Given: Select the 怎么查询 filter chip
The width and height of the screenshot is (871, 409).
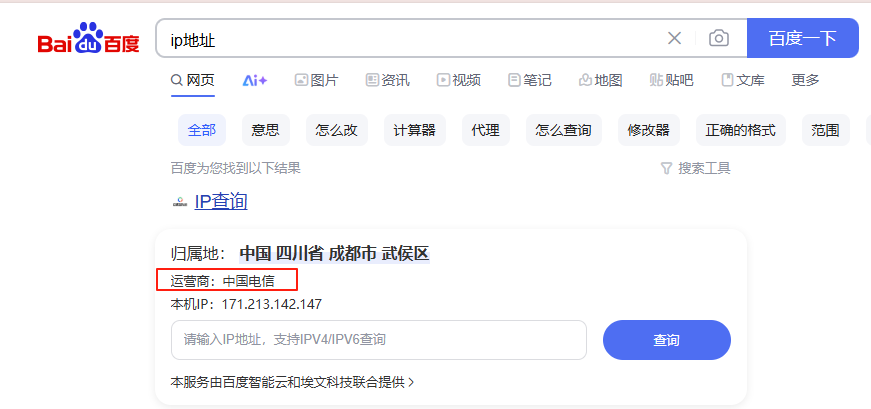Looking at the screenshot, I should coord(563,131).
